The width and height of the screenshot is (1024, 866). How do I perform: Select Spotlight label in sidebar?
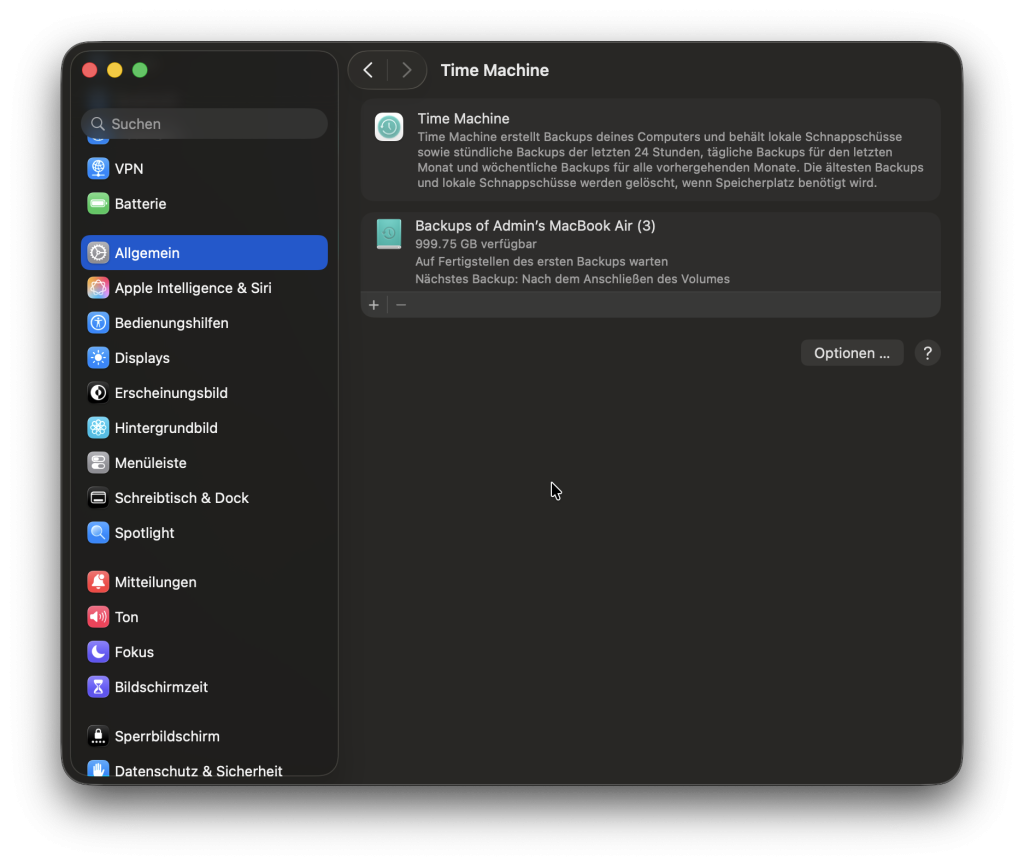tap(144, 533)
